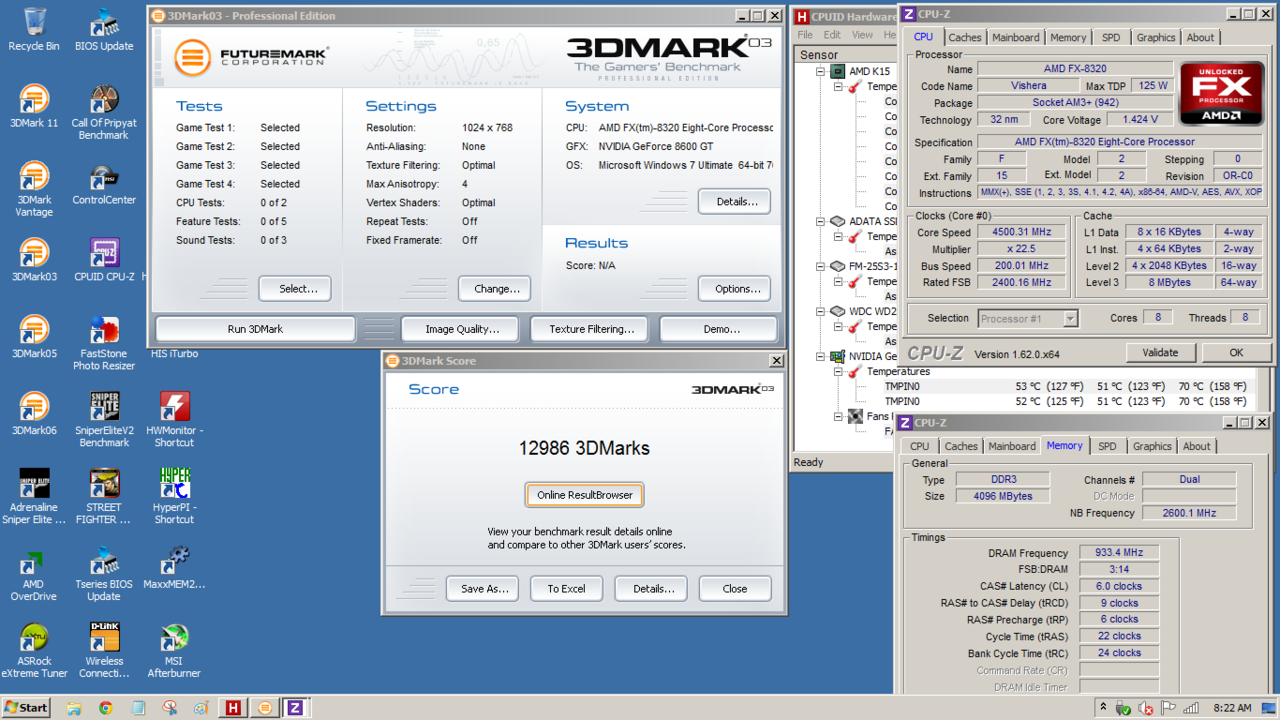Collapse the ADATA SSD node in HWMonitor
The image size is (1280, 720).
click(x=821, y=222)
